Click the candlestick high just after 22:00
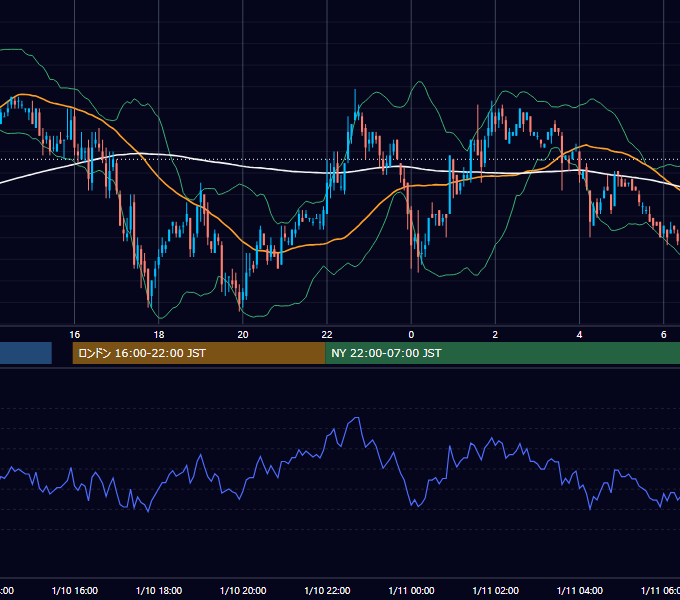 (355, 91)
